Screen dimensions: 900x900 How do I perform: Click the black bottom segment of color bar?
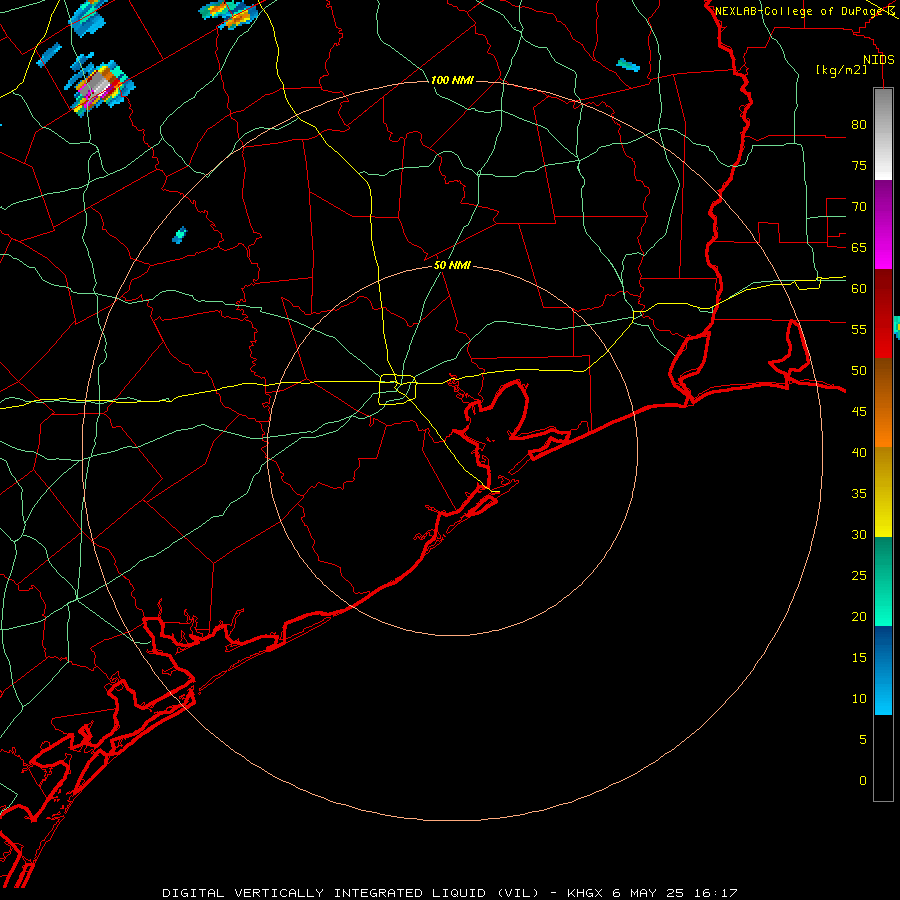883,758
